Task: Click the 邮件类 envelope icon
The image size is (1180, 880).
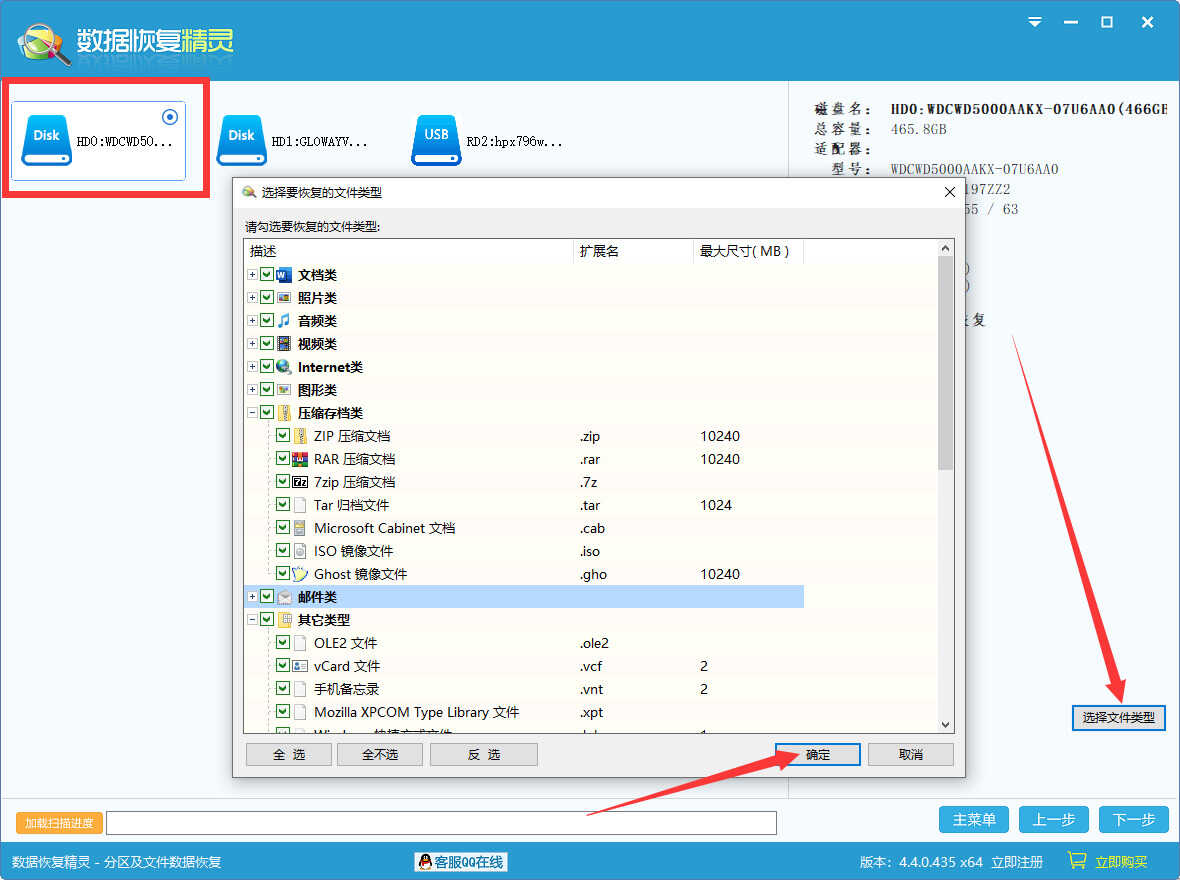Action: click(x=284, y=597)
